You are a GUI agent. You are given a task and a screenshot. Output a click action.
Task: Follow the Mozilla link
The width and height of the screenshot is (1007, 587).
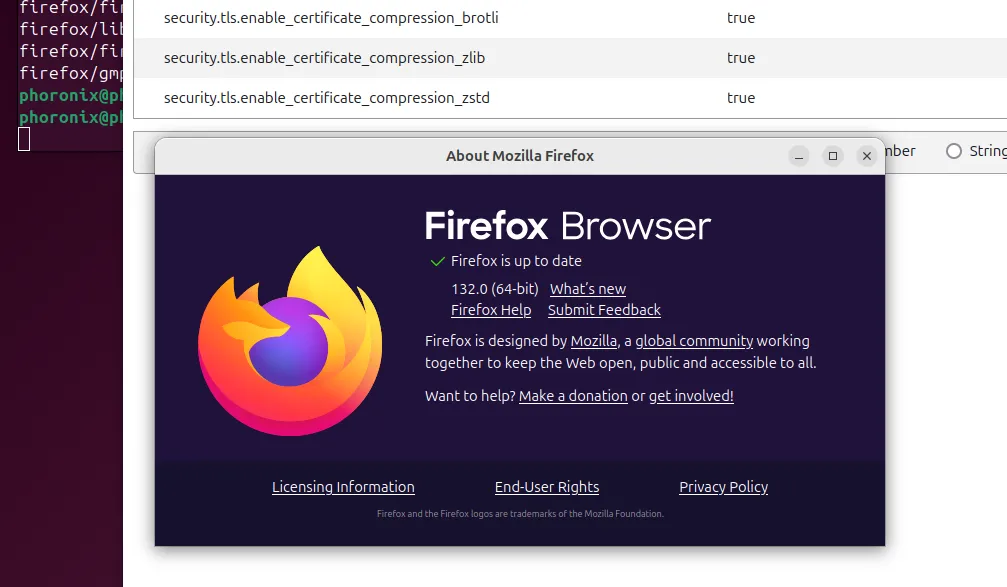(593, 341)
